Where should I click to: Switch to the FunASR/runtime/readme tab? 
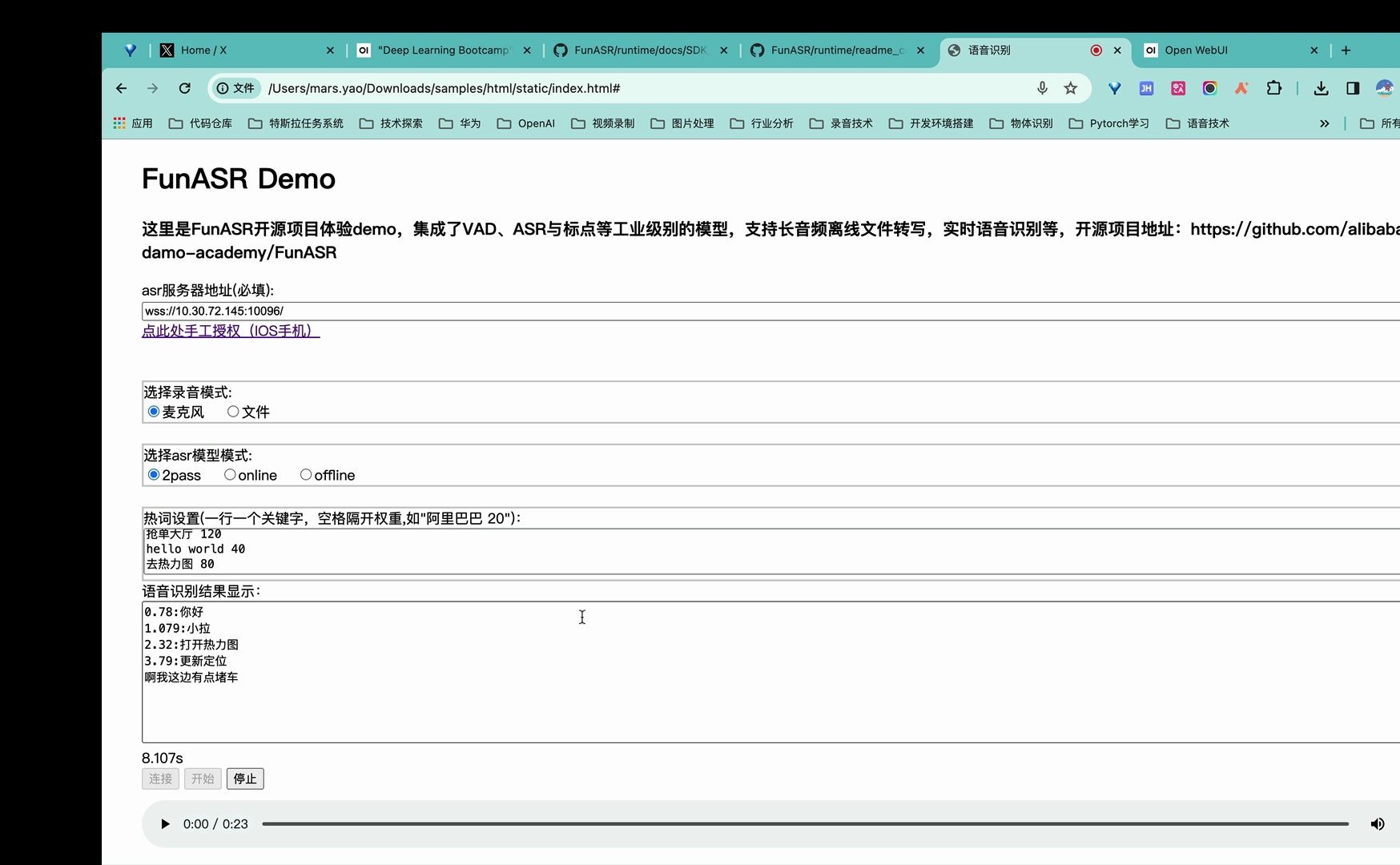836,50
